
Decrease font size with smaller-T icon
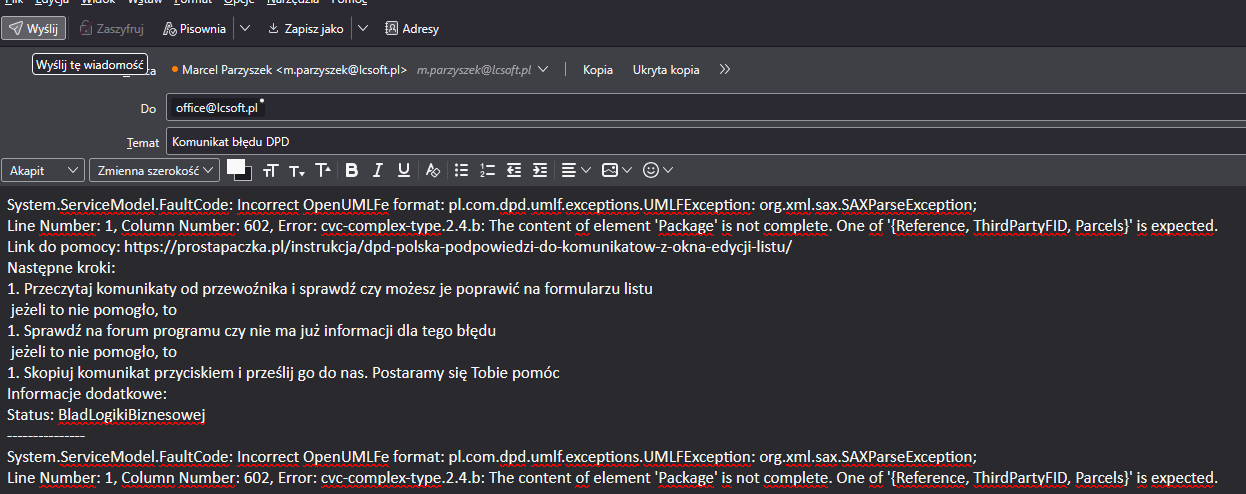296,171
